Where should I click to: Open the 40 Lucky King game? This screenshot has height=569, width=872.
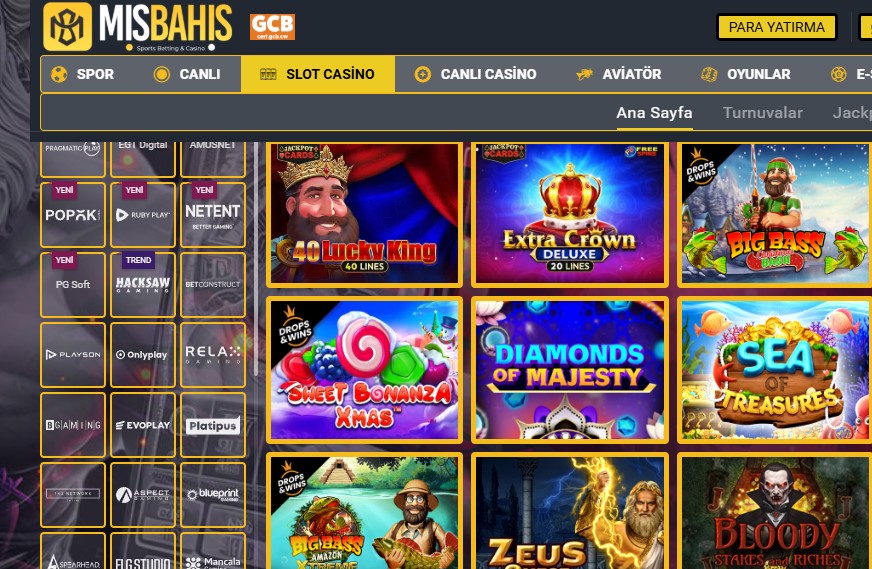point(365,215)
